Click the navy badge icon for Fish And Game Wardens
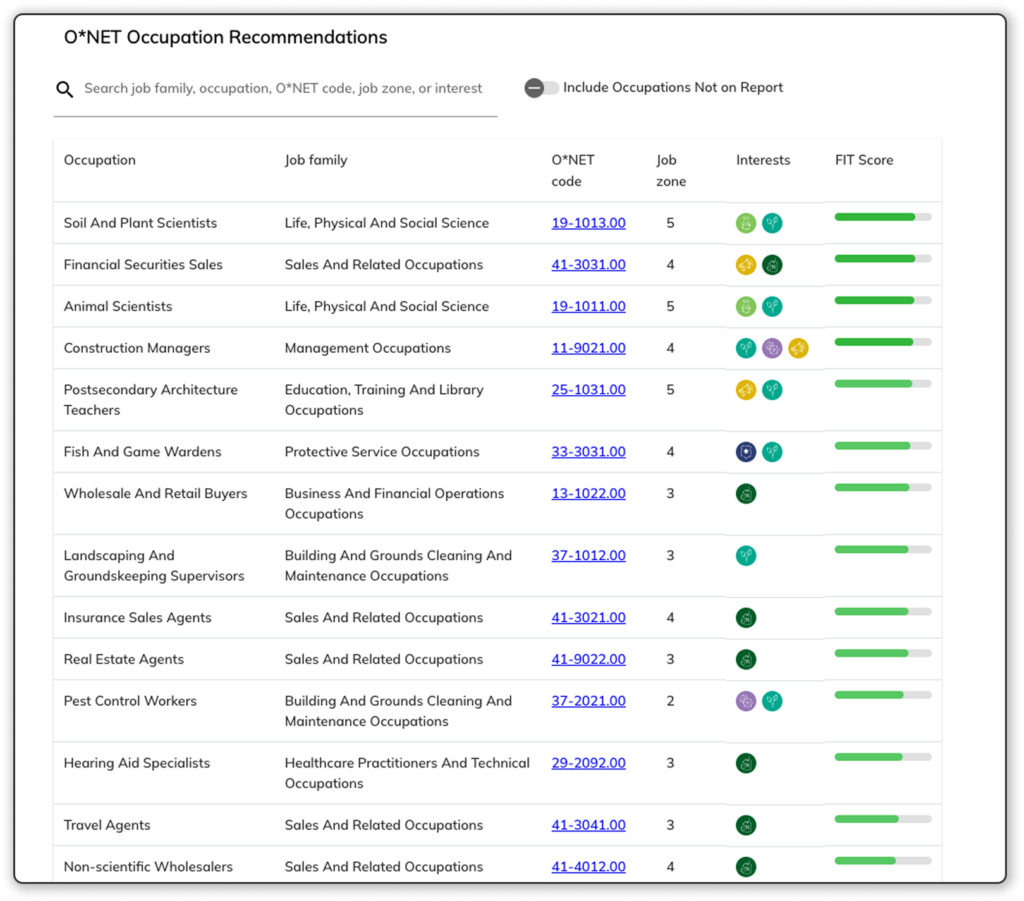 746,452
